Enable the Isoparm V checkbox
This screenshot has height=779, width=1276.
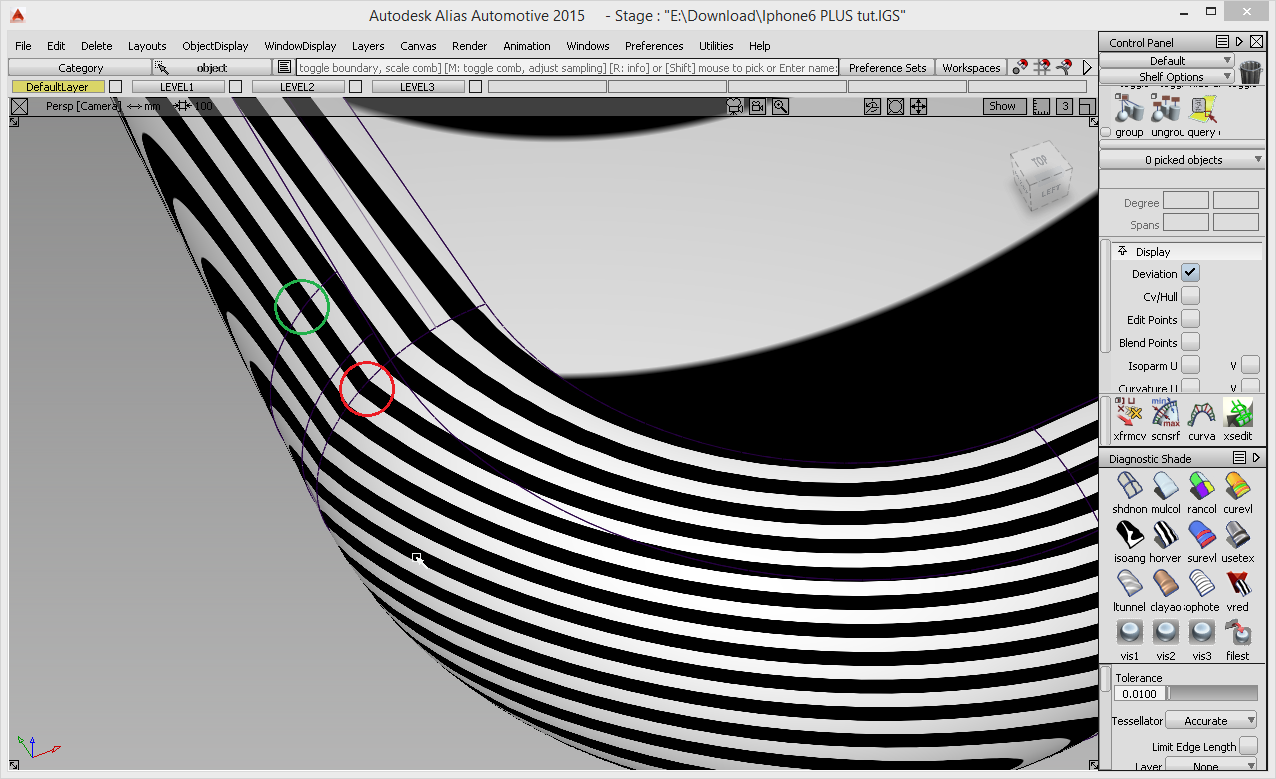point(1250,365)
